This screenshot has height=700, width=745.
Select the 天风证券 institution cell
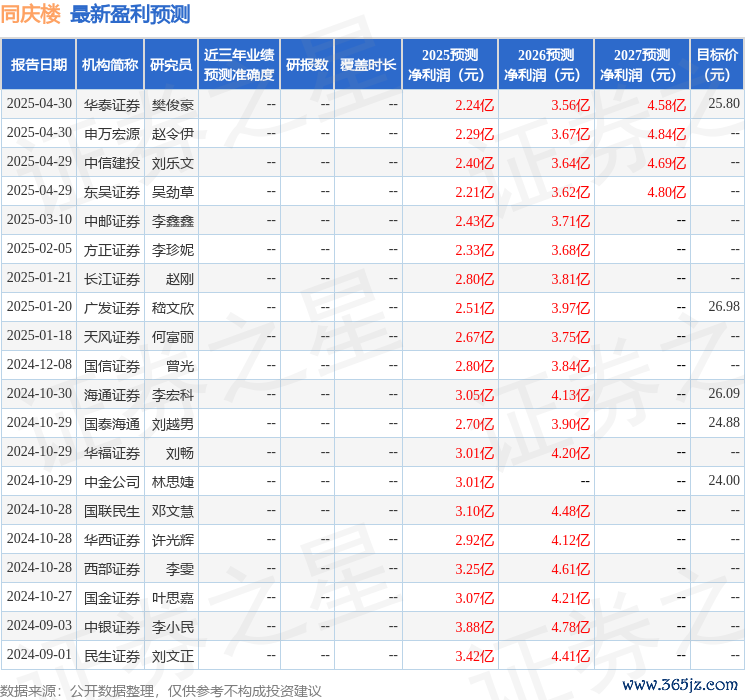[112, 336]
